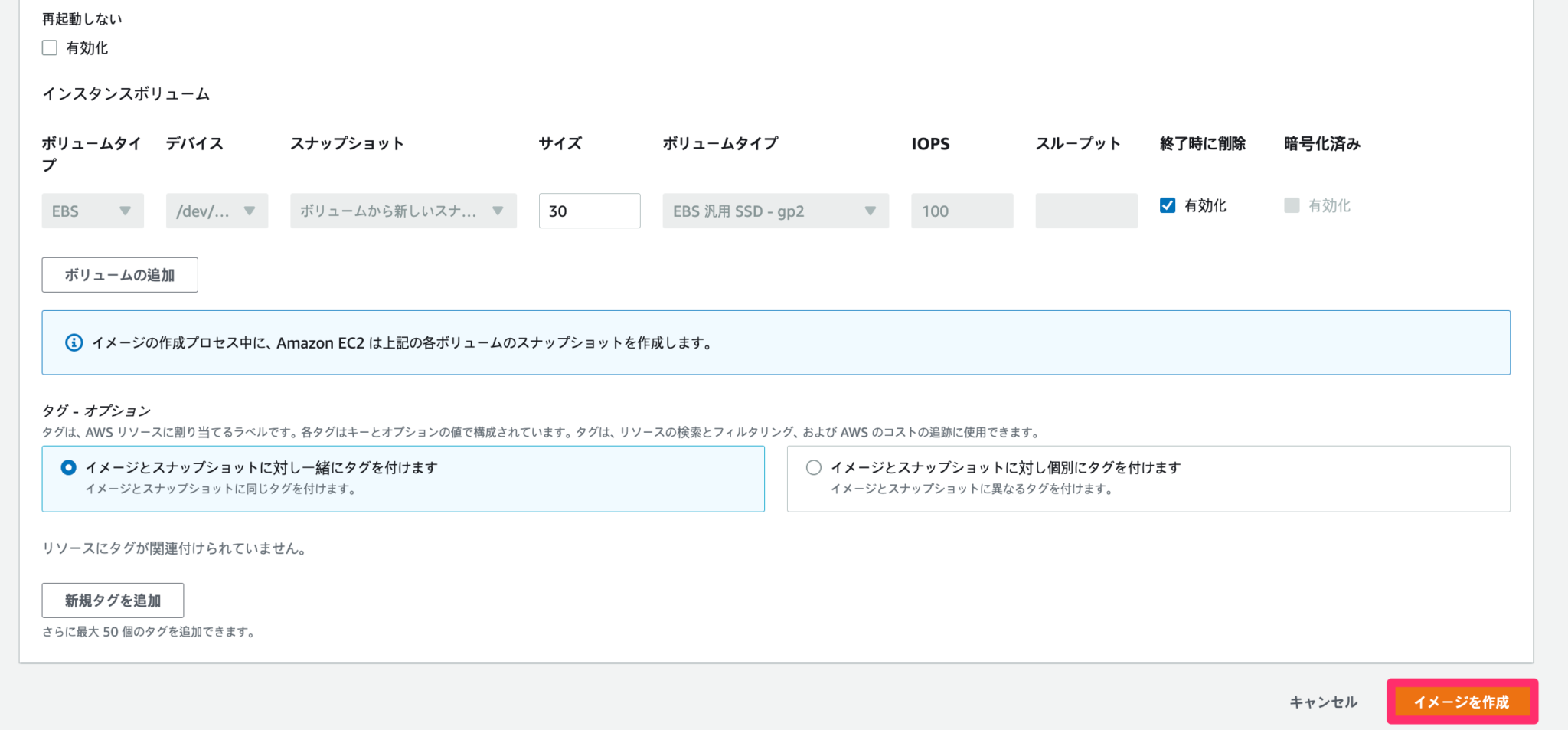Uncheck the 終了時に削除 checkbox

pos(1168,205)
